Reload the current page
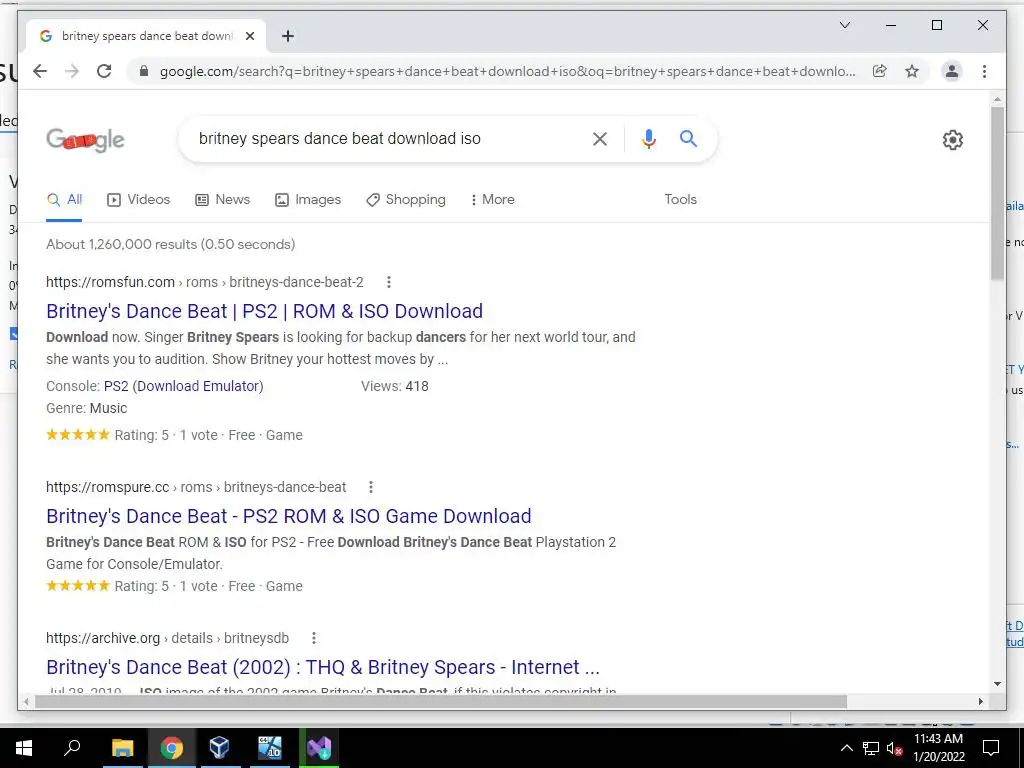This screenshot has height=768, width=1024. [x=104, y=71]
